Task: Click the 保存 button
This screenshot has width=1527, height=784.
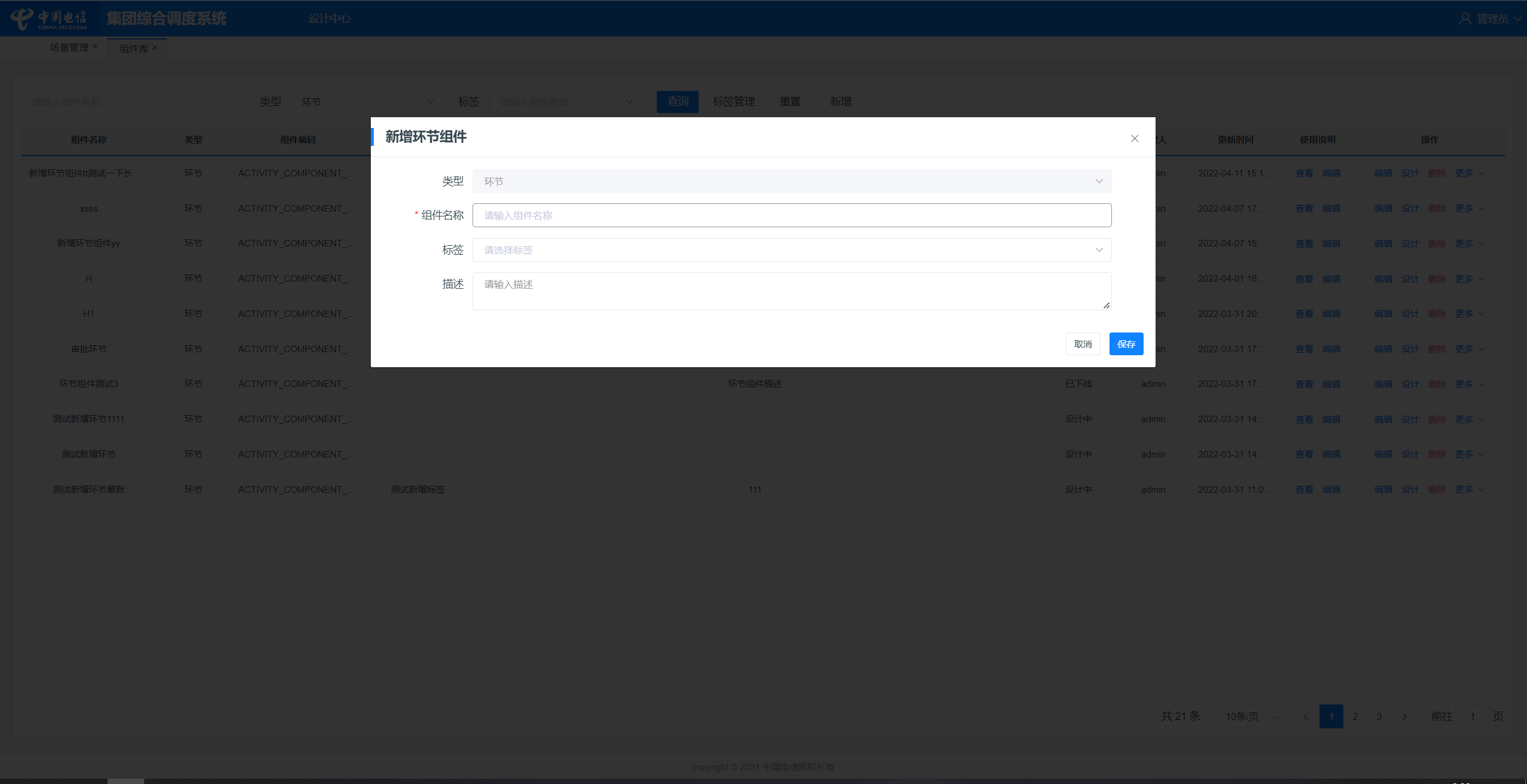Action: click(1126, 344)
